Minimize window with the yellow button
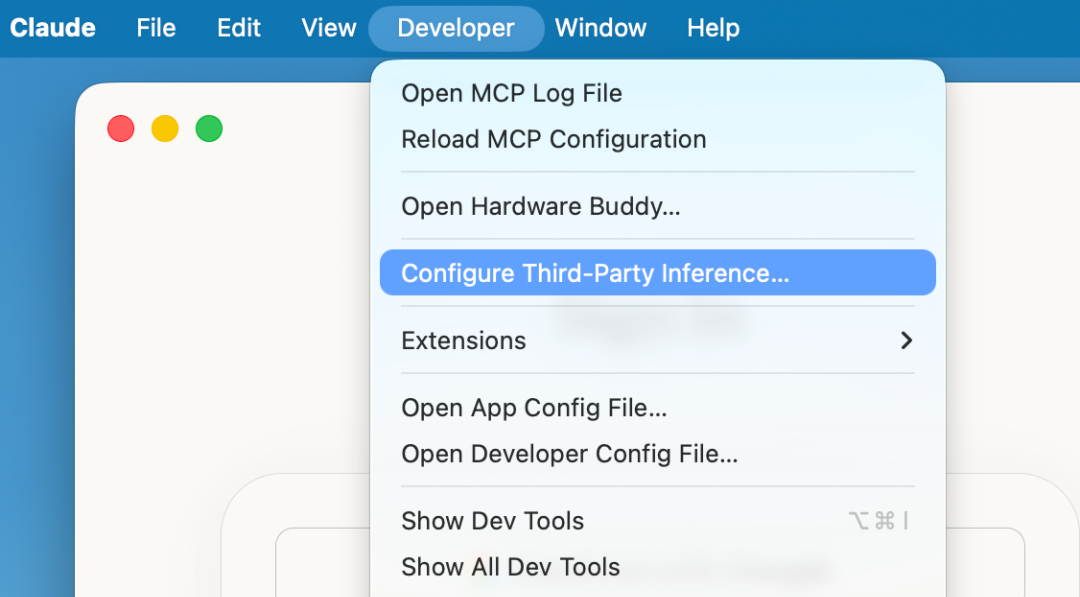The image size is (1080, 597). (x=165, y=129)
